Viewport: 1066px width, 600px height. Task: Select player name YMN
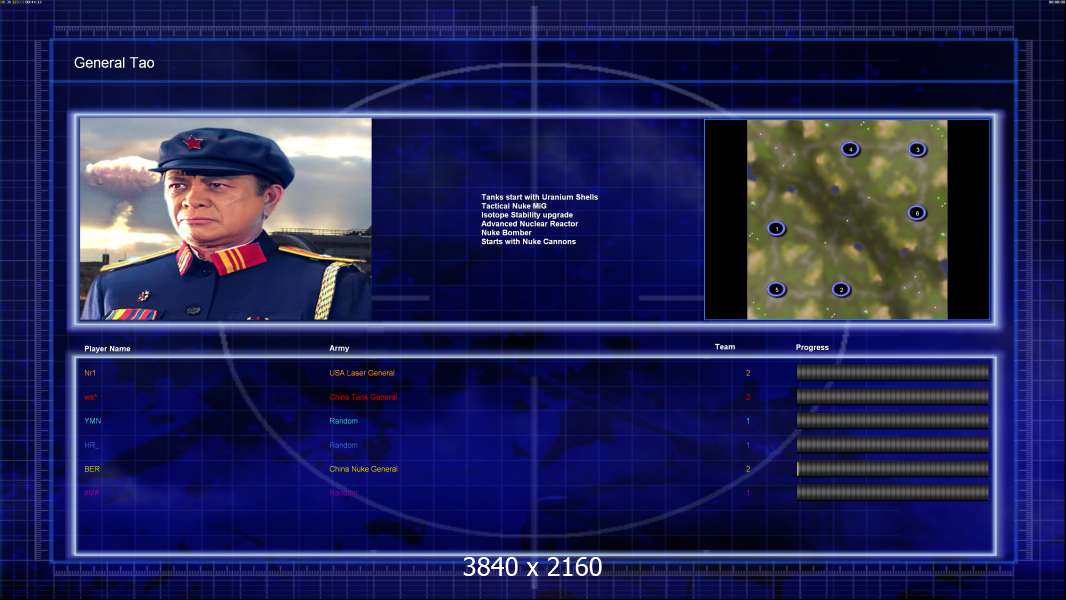(x=92, y=421)
